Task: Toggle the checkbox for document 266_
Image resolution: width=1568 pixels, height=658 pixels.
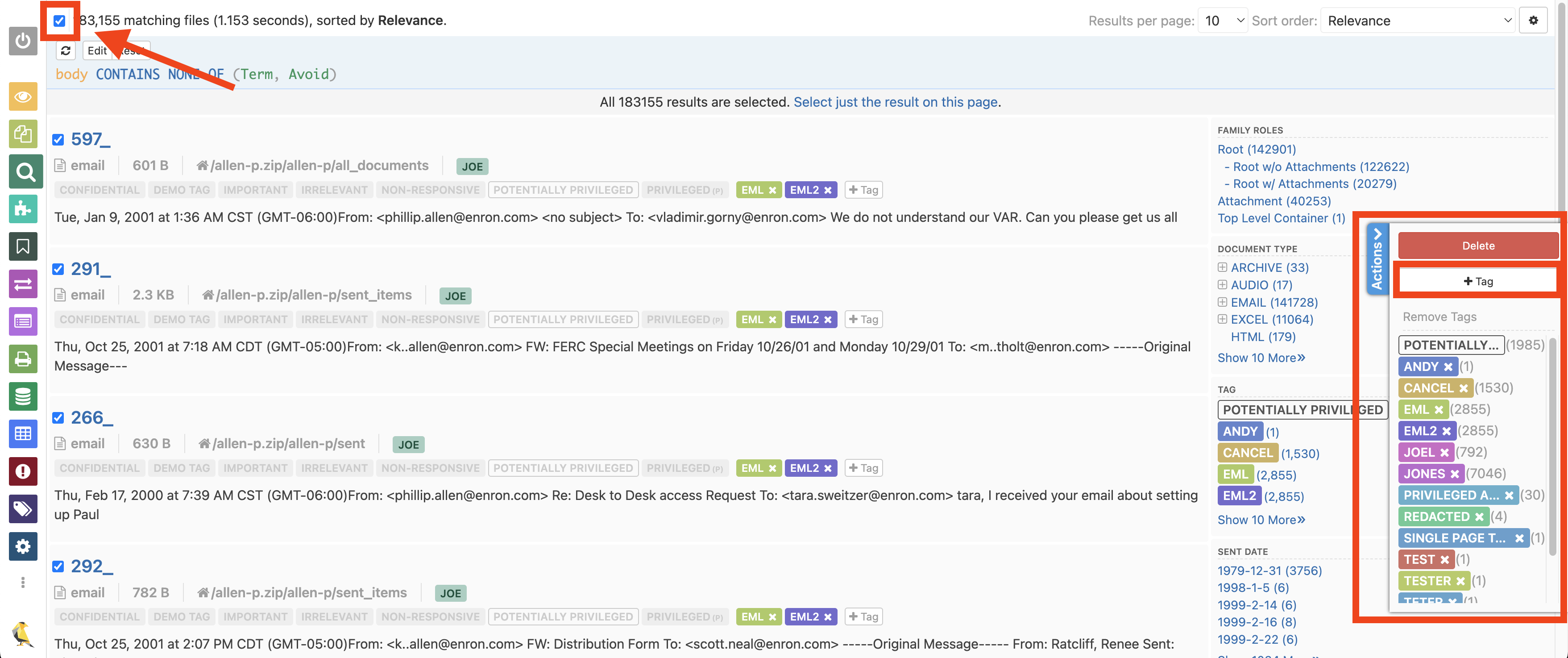Action: click(58, 417)
